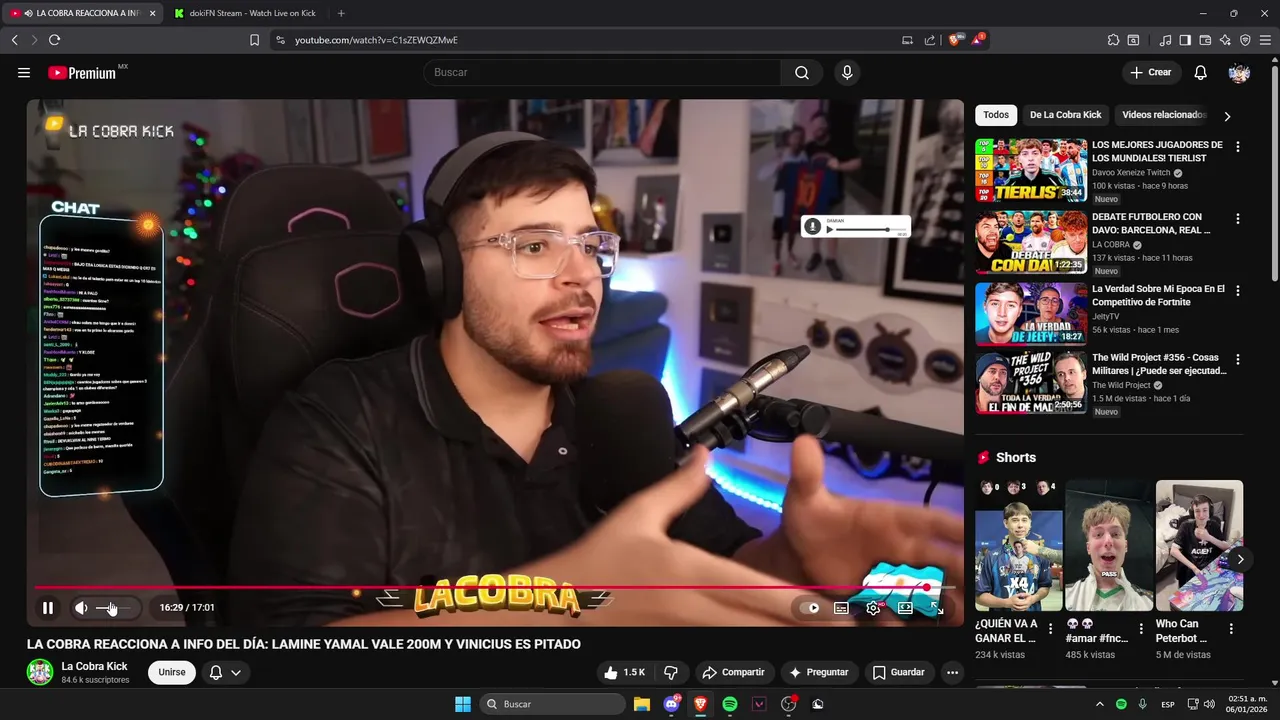Image resolution: width=1280 pixels, height=720 pixels.
Task: Switch to dokiFN Stream Kick browser tab
Action: [x=244, y=13]
